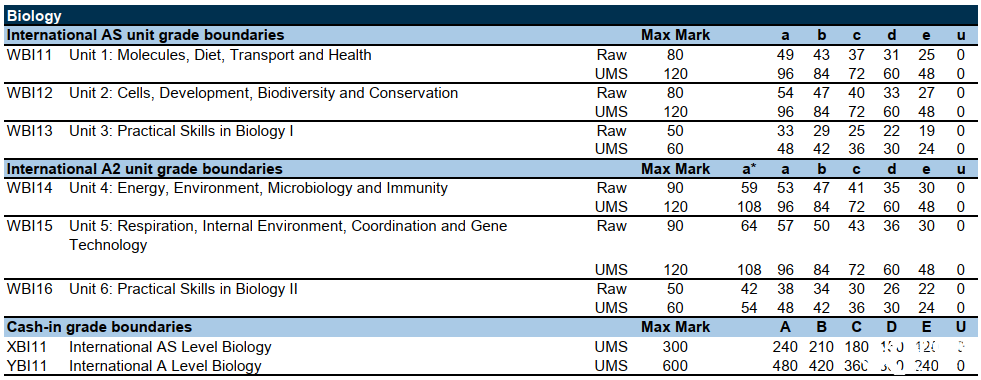The width and height of the screenshot is (981, 380).
Task: Click Unit 3: Practical Skills in Biology I
Action: point(181,131)
